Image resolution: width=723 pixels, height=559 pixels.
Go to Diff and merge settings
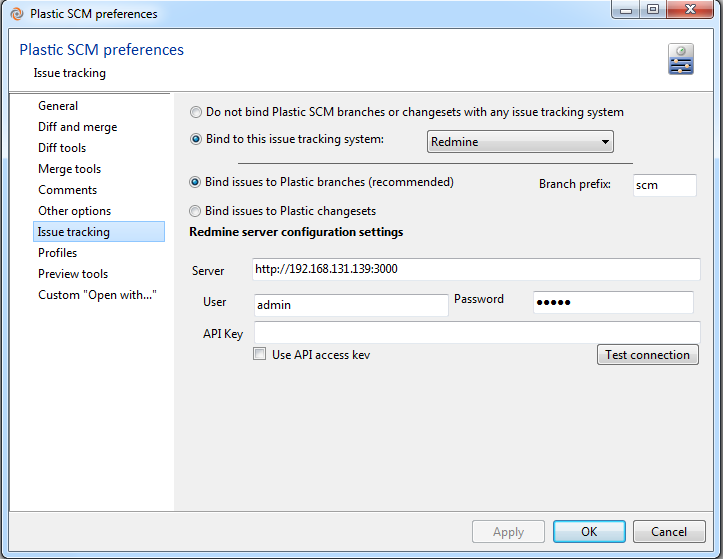tap(77, 127)
